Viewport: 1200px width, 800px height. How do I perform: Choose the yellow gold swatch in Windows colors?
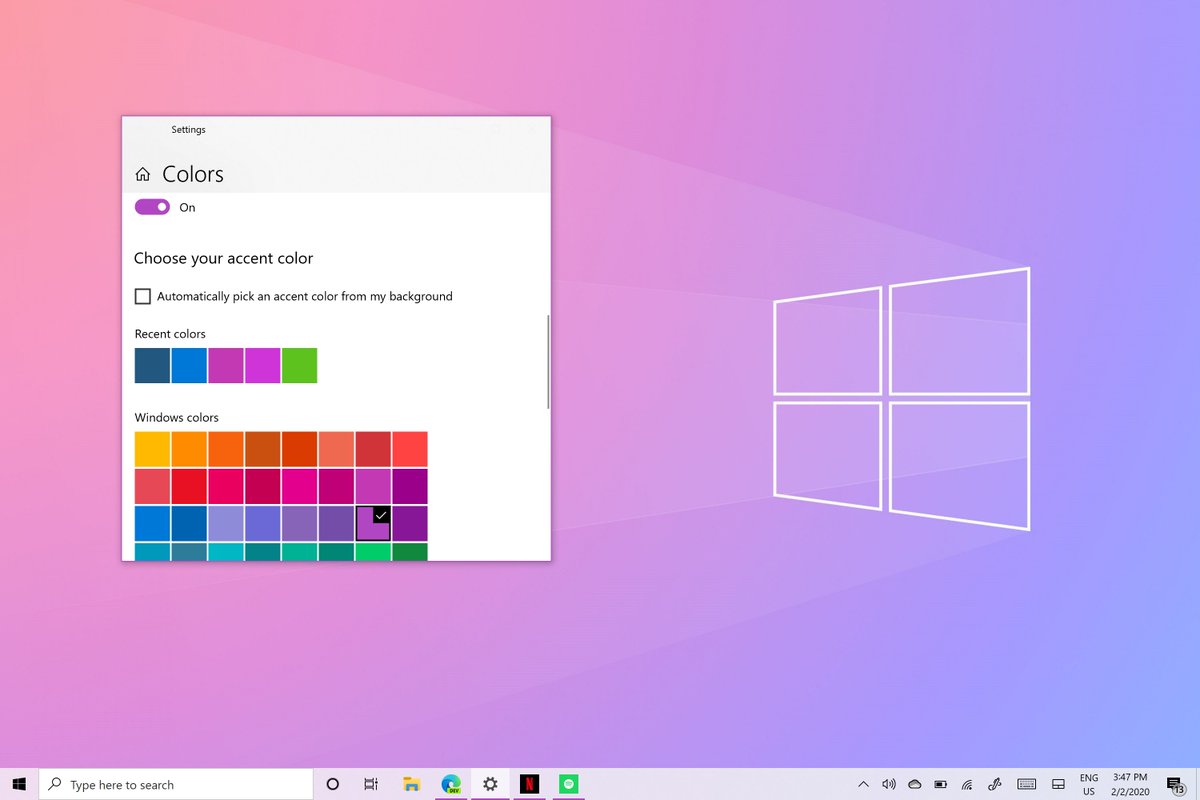pyautogui.click(x=152, y=449)
